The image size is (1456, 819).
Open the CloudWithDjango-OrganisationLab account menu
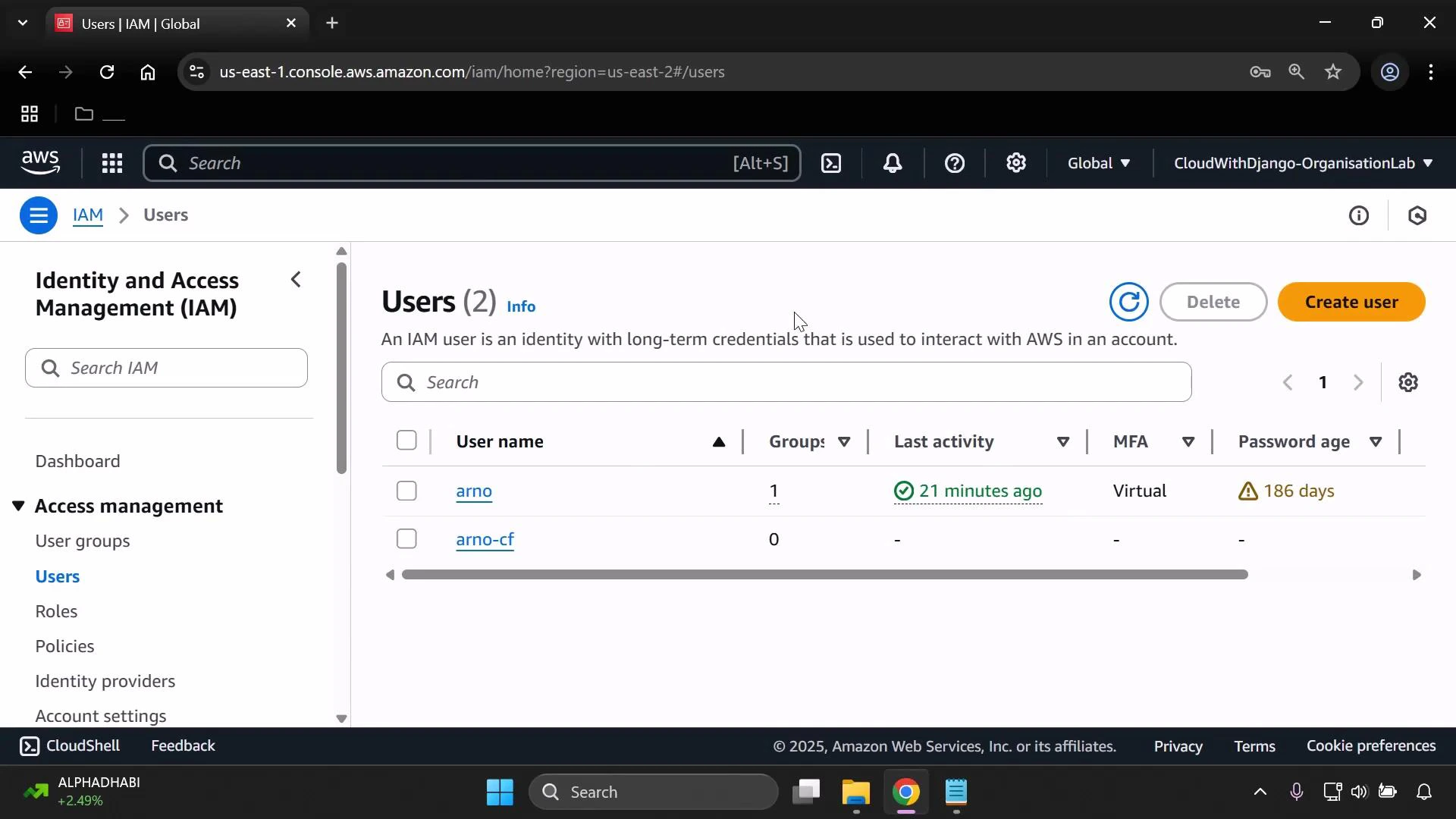(x=1301, y=163)
